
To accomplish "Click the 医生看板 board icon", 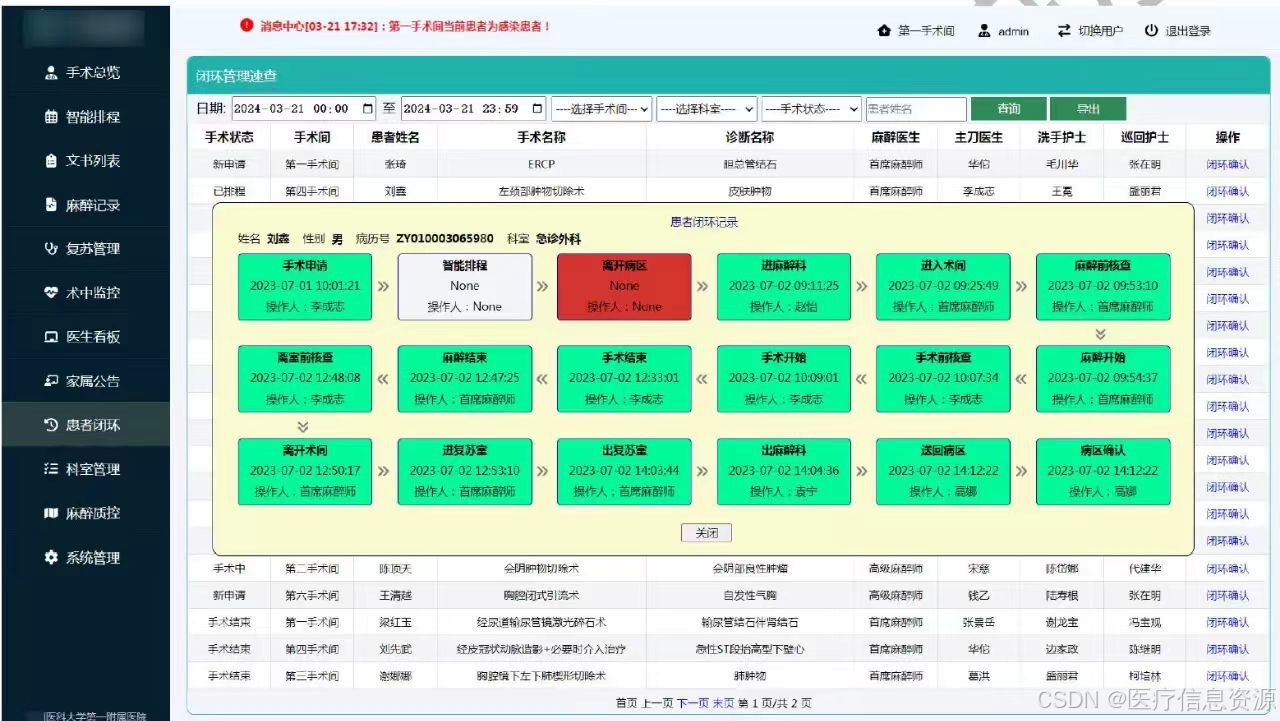I will pos(51,337).
